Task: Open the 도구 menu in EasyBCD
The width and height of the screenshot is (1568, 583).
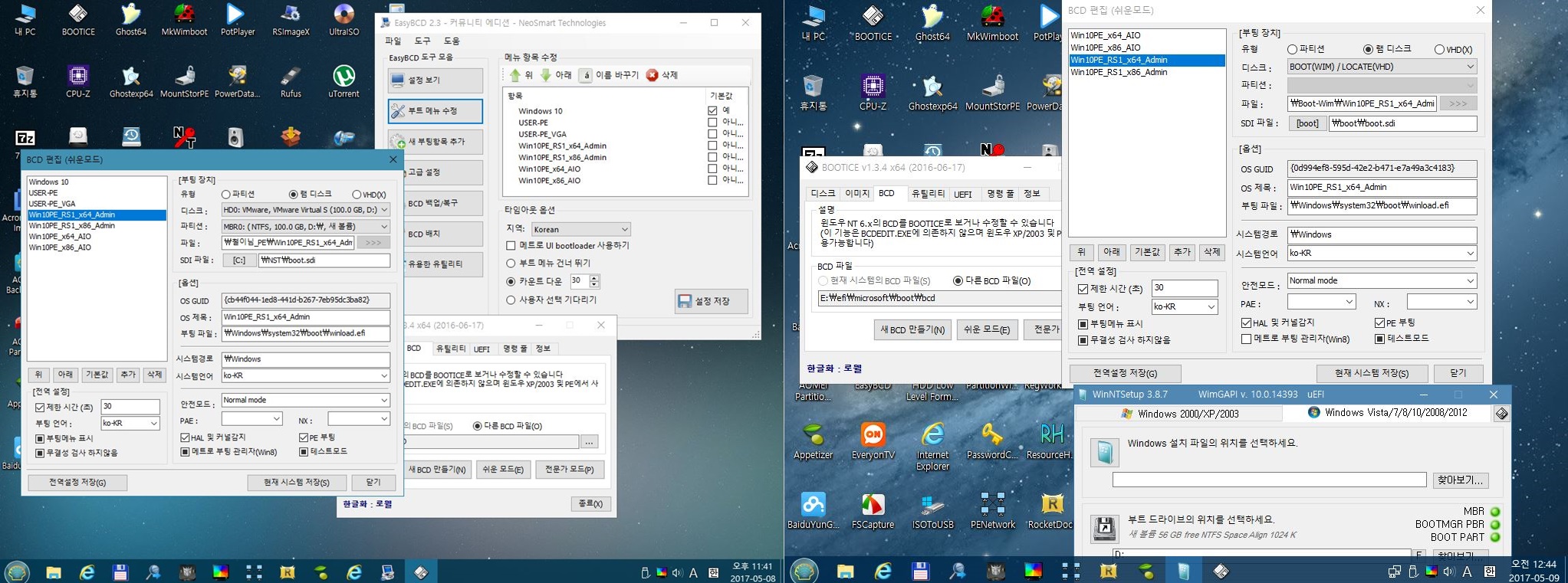Action: click(422, 41)
